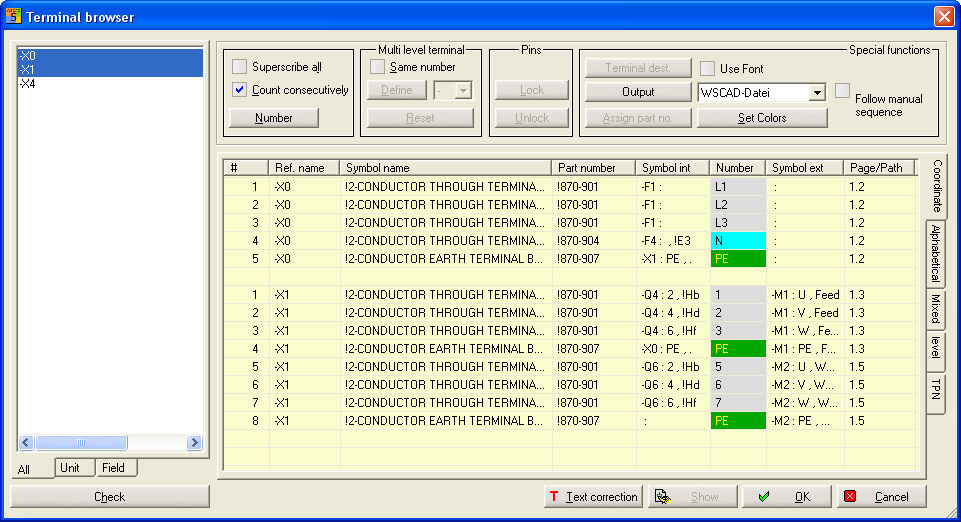Click the Set Colors button

tap(762, 118)
